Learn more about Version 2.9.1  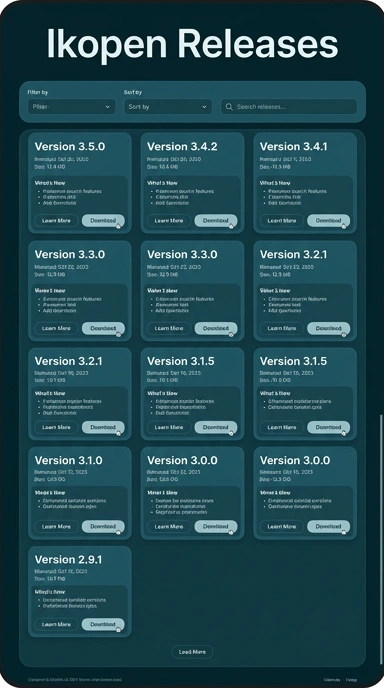(56, 624)
